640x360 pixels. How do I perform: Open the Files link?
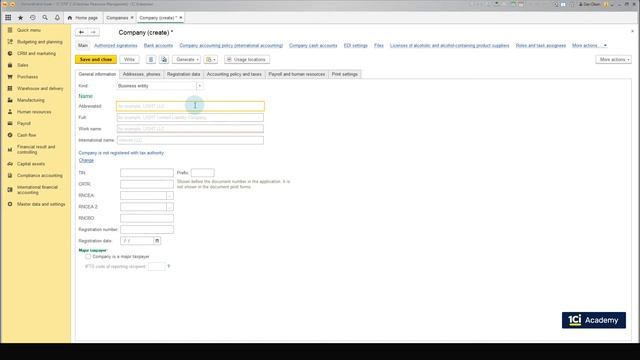(379, 46)
